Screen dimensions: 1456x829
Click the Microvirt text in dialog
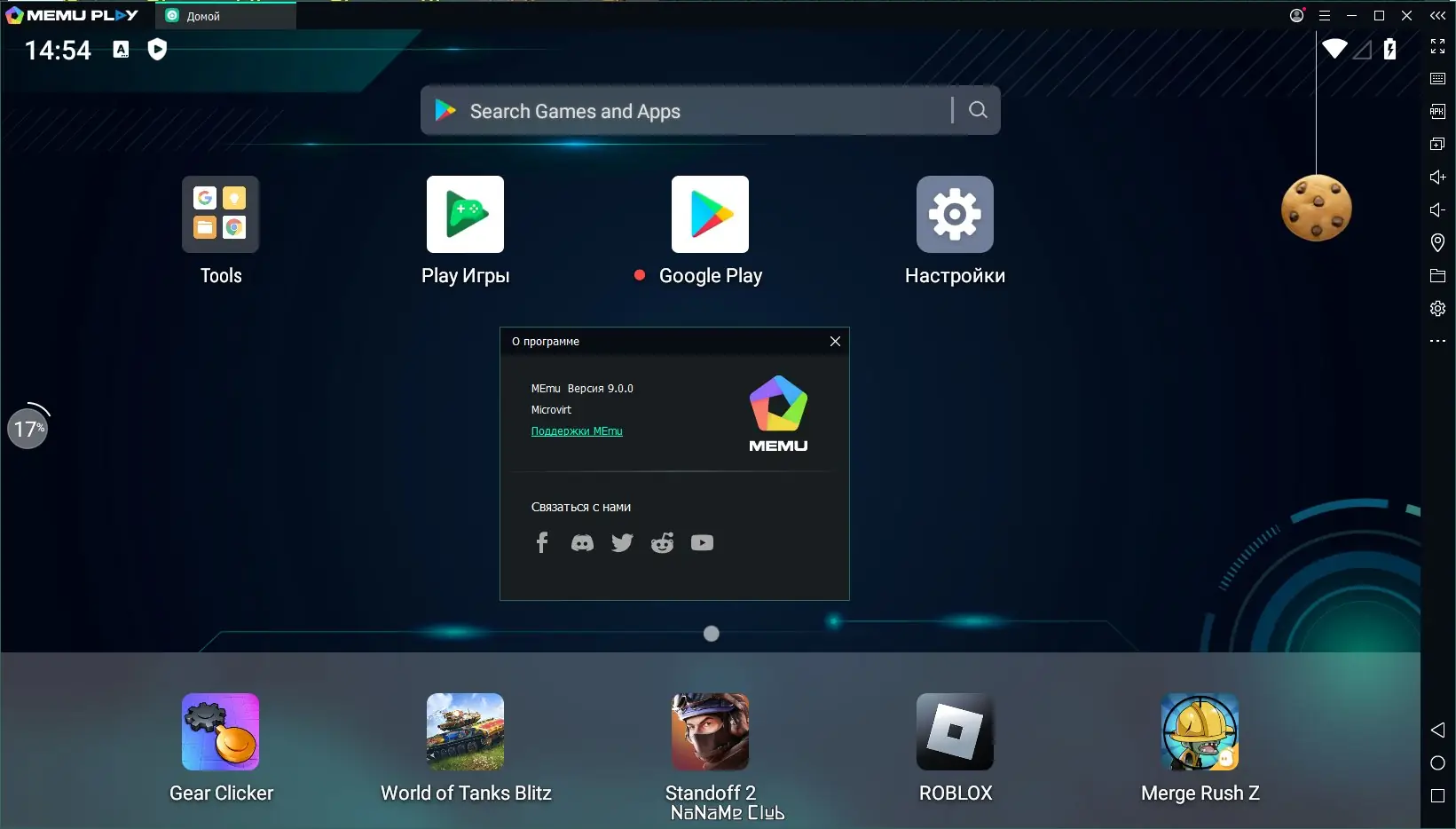point(551,410)
